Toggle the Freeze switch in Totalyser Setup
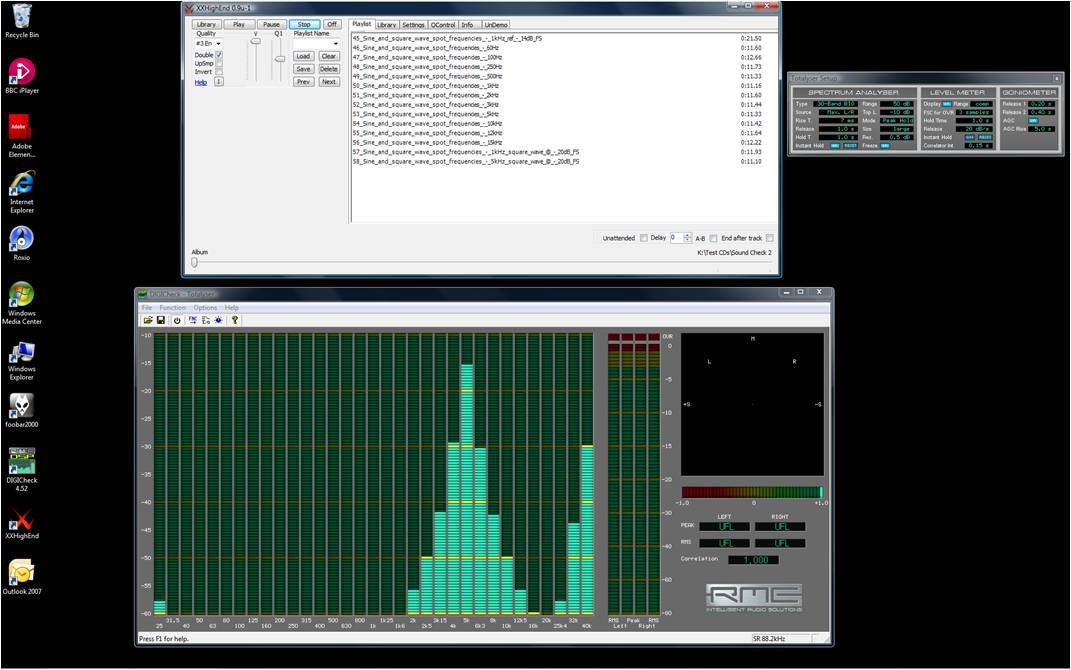The image size is (1071, 670). pos(885,145)
